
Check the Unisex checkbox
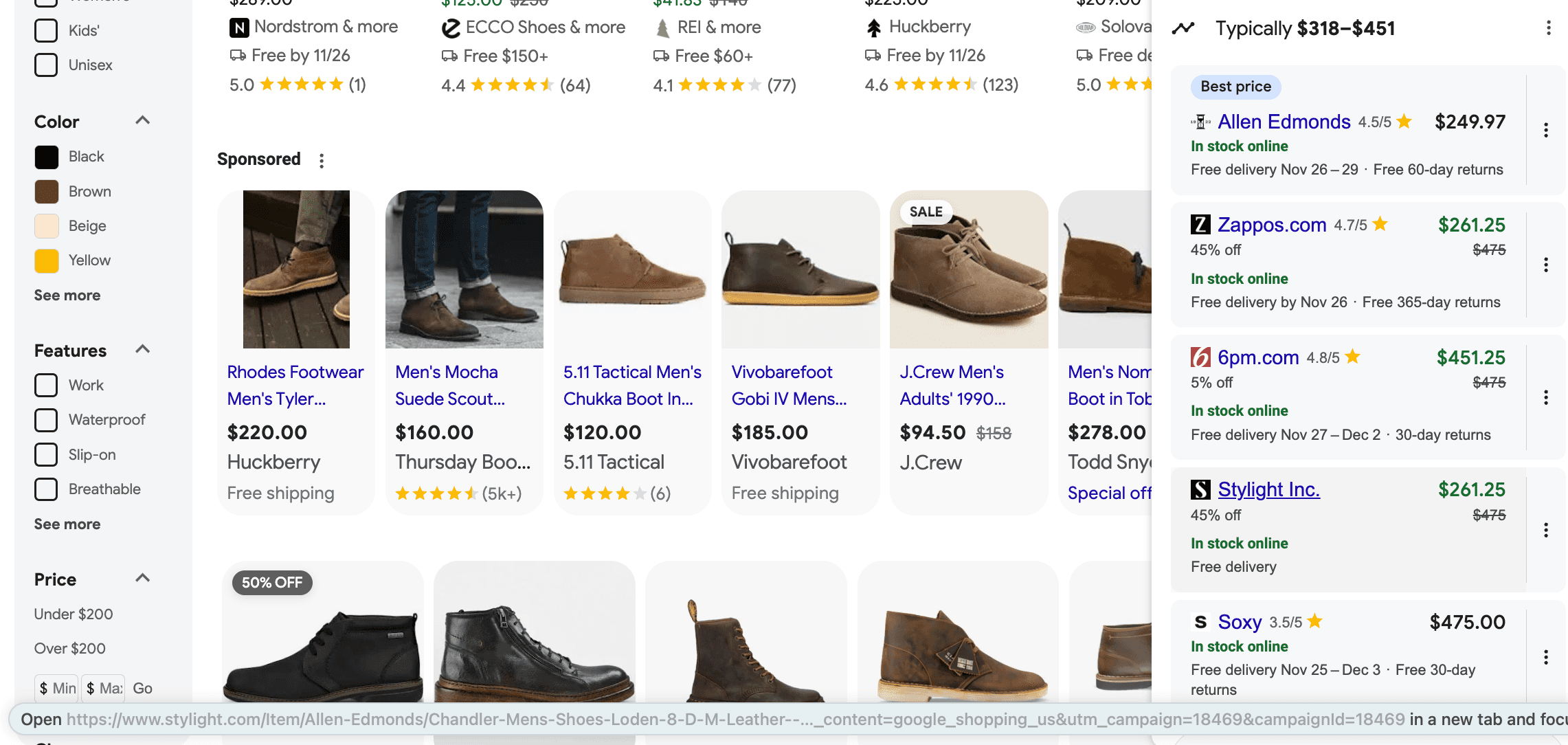45,65
